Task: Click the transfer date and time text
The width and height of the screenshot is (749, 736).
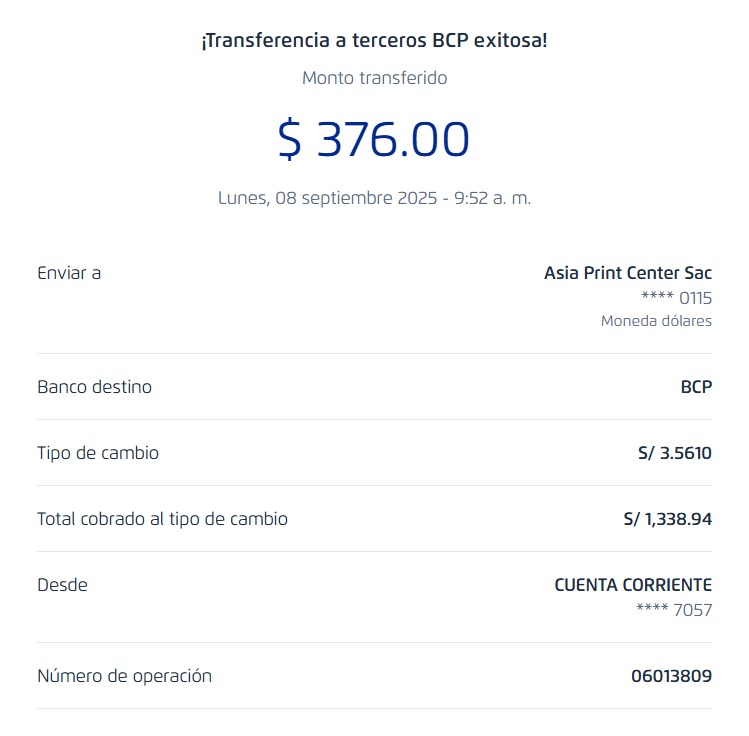Action: [x=374, y=198]
